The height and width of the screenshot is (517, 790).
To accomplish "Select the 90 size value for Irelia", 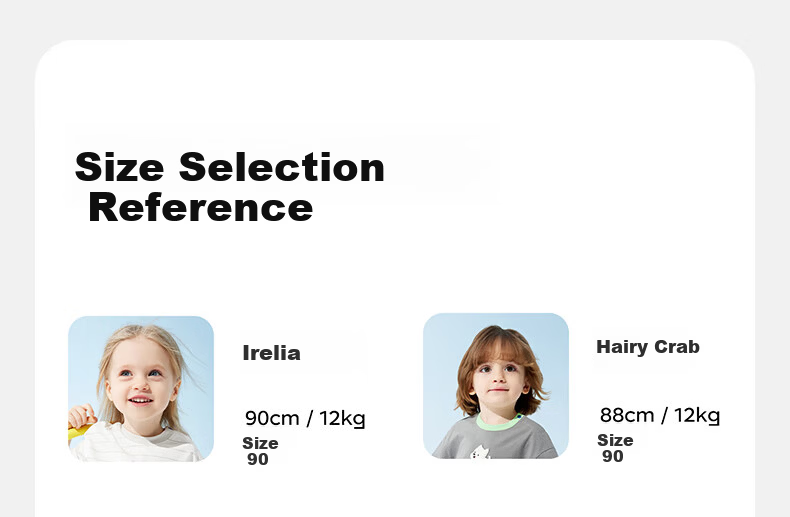I will point(258,460).
